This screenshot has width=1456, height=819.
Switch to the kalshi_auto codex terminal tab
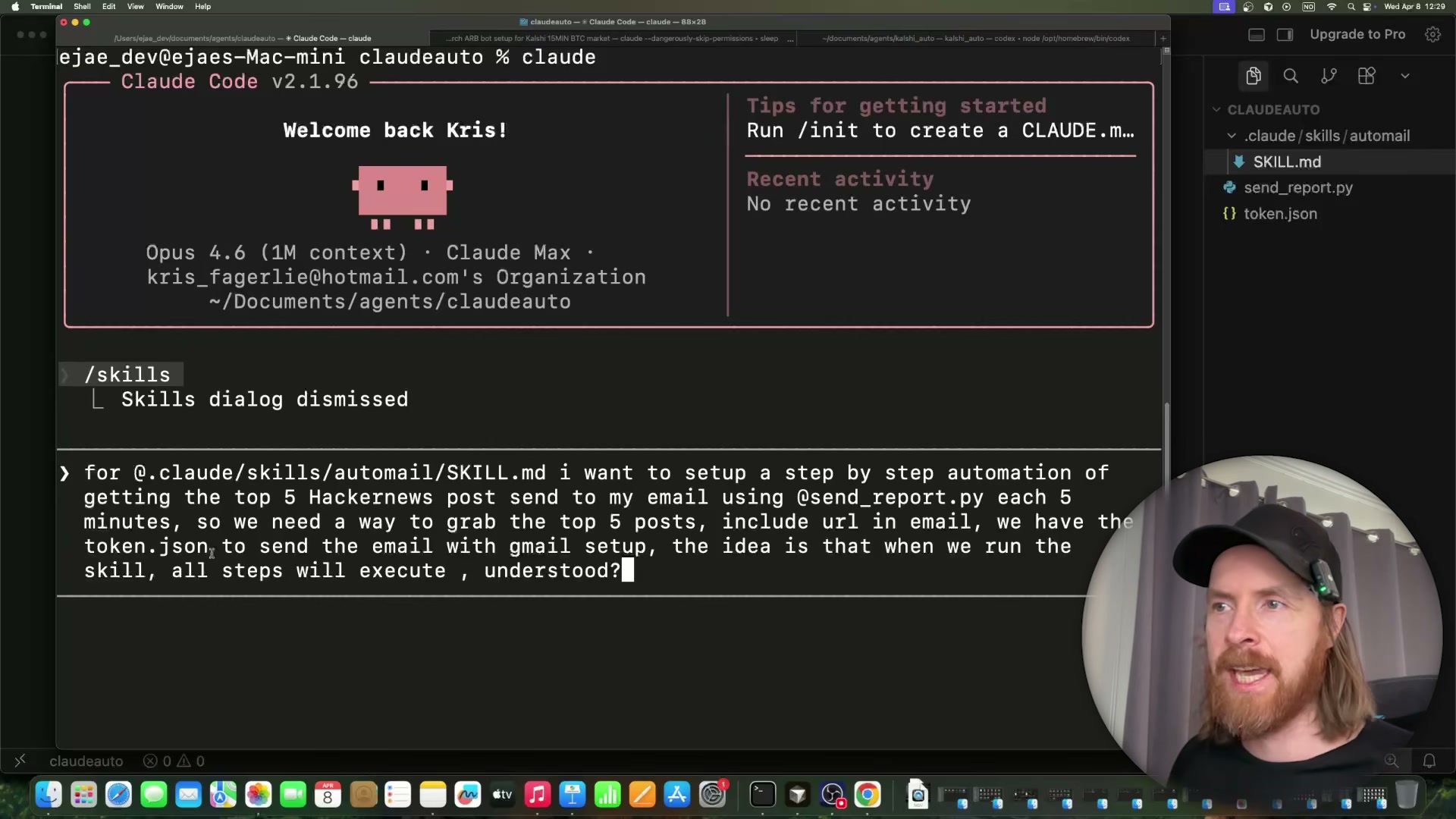click(x=977, y=38)
